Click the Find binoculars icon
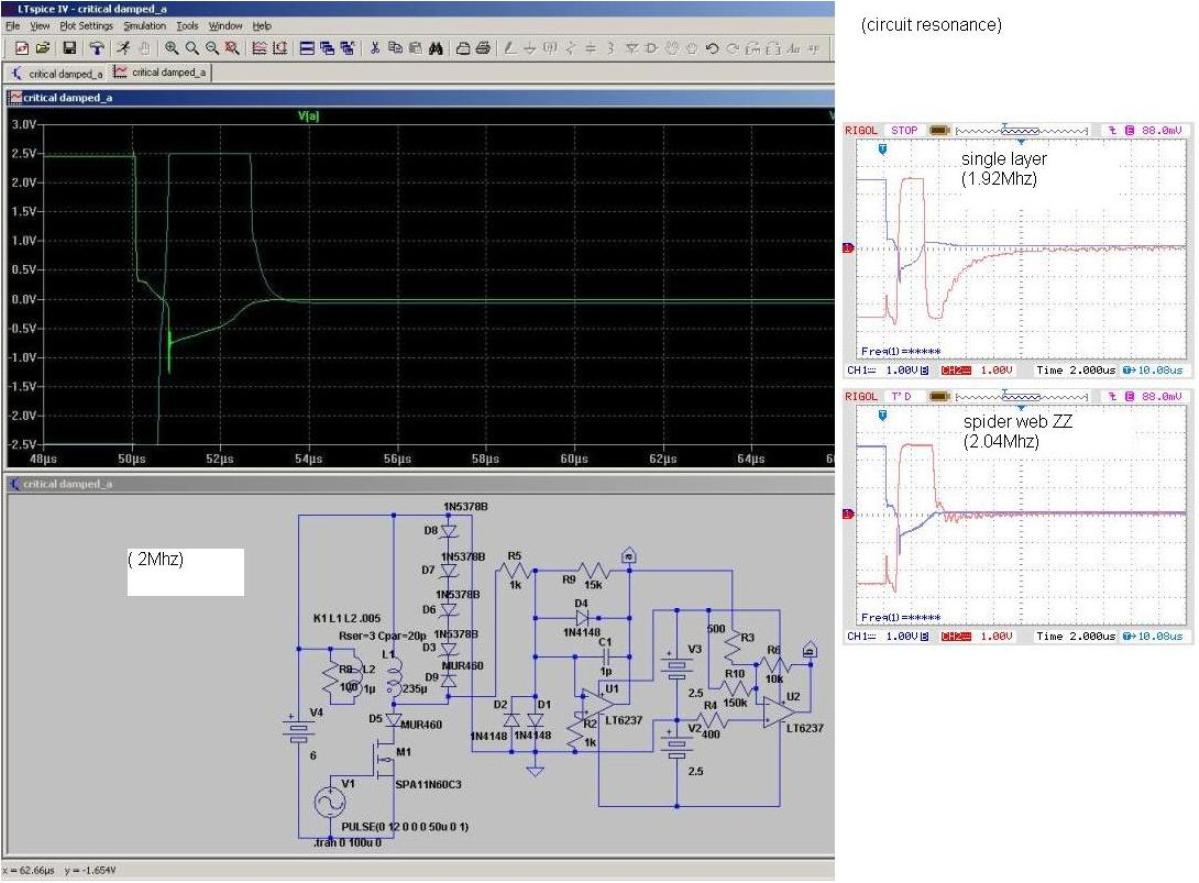This screenshot has height=883, width=1199. click(435, 48)
